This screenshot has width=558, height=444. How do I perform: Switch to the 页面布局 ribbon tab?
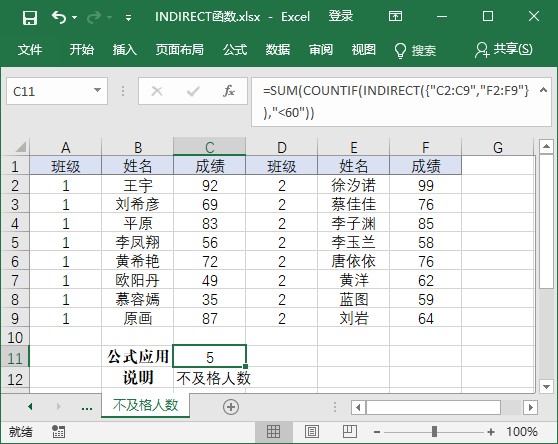click(x=180, y=49)
